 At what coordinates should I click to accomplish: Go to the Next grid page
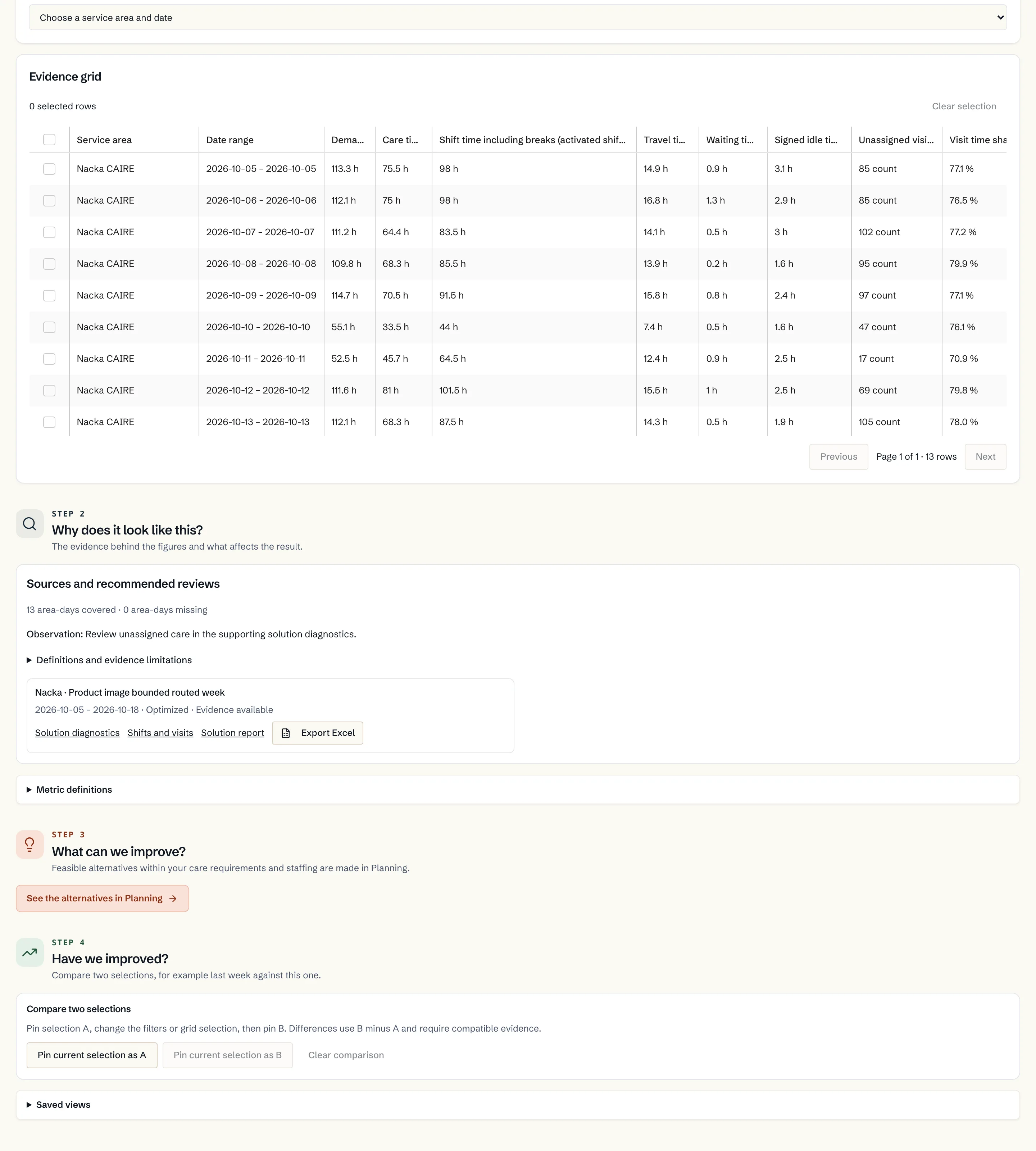[985, 456]
